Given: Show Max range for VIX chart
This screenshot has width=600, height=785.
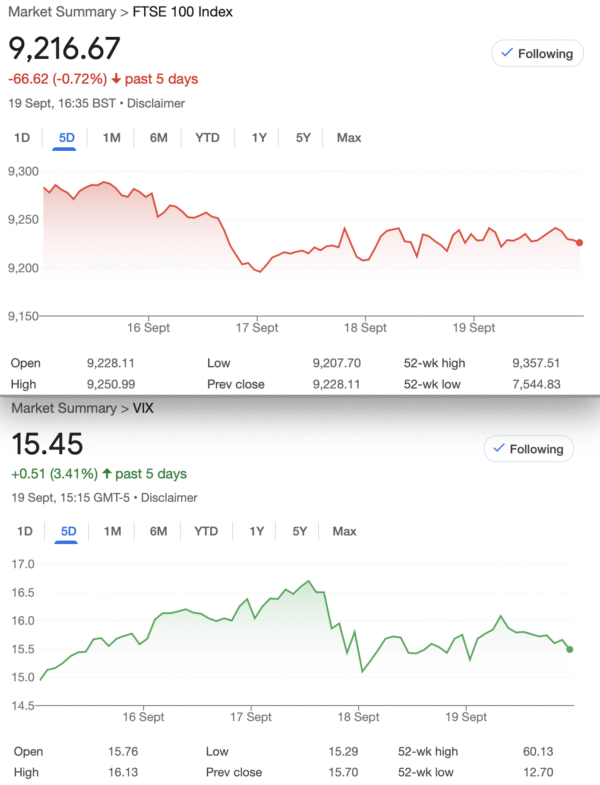Looking at the screenshot, I should (x=344, y=531).
